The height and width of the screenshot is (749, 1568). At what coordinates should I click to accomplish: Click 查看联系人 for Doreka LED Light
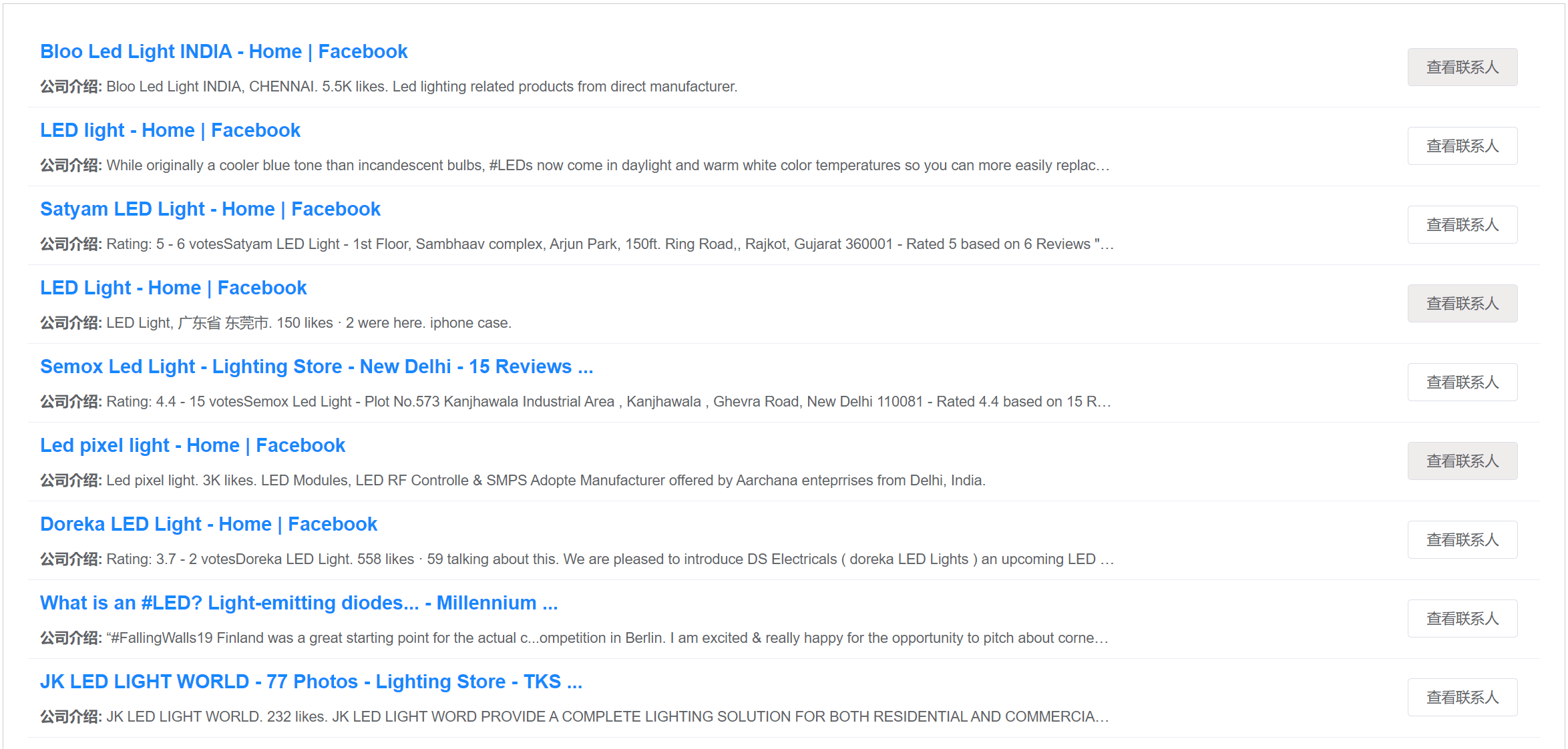click(x=1462, y=539)
